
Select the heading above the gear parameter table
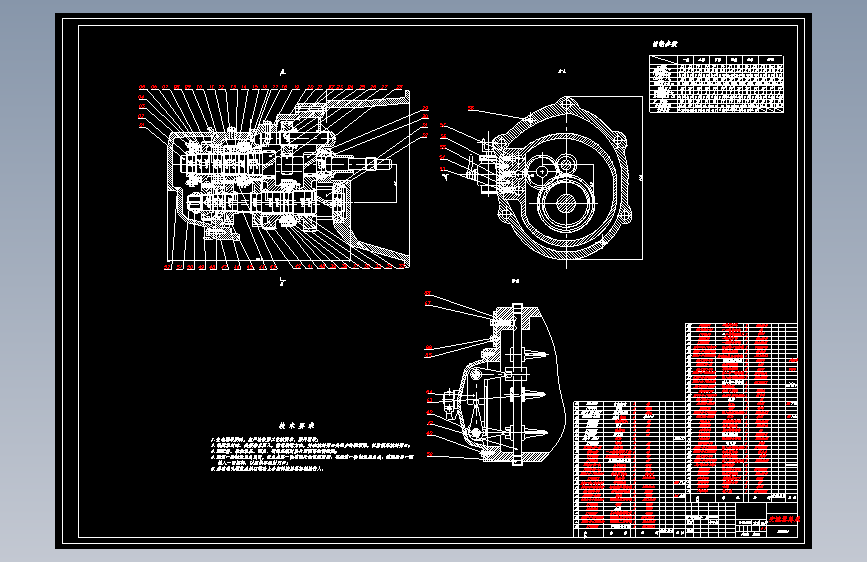coord(664,44)
